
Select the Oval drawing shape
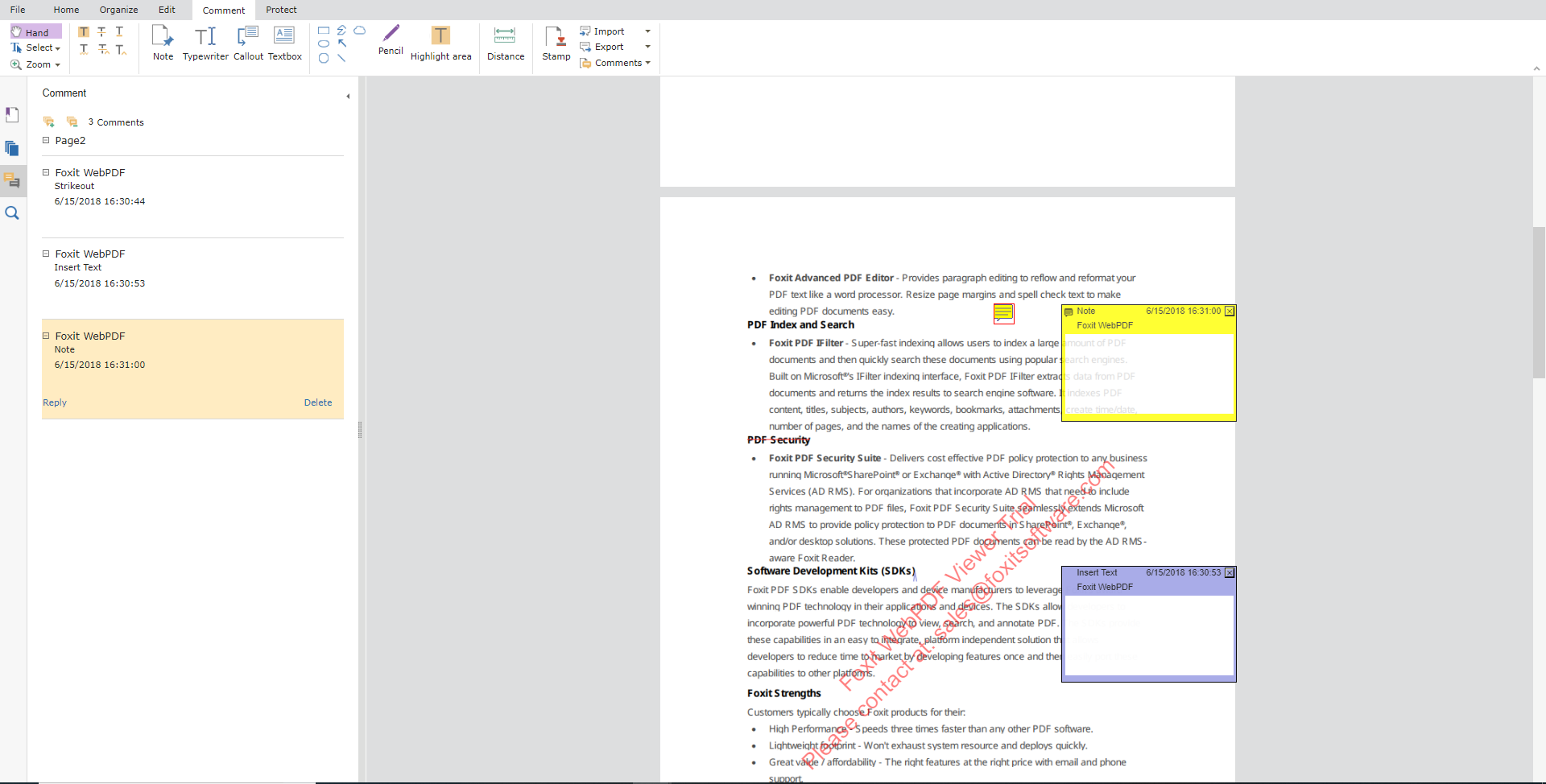(324, 44)
